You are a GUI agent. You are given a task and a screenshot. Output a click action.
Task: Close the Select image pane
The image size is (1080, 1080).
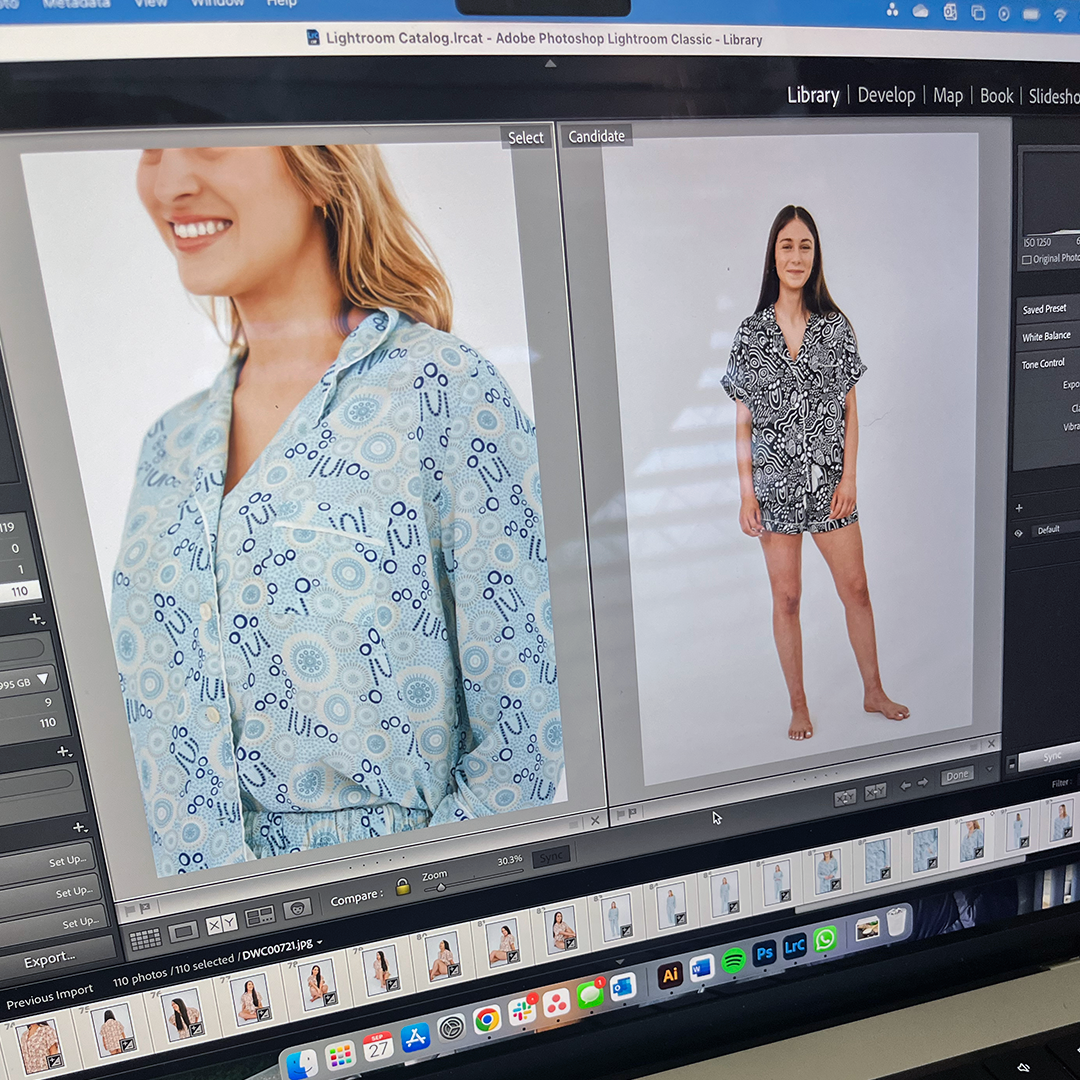(595, 820)
